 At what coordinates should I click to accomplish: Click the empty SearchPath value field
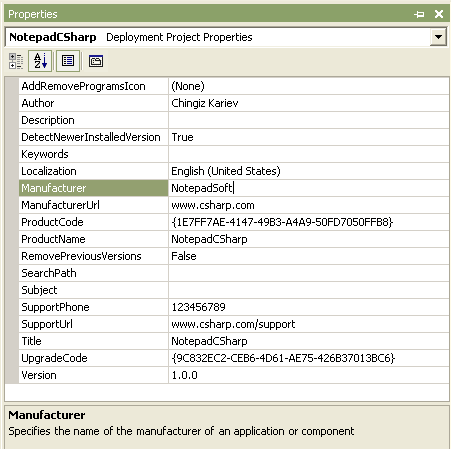click(309, 273)
